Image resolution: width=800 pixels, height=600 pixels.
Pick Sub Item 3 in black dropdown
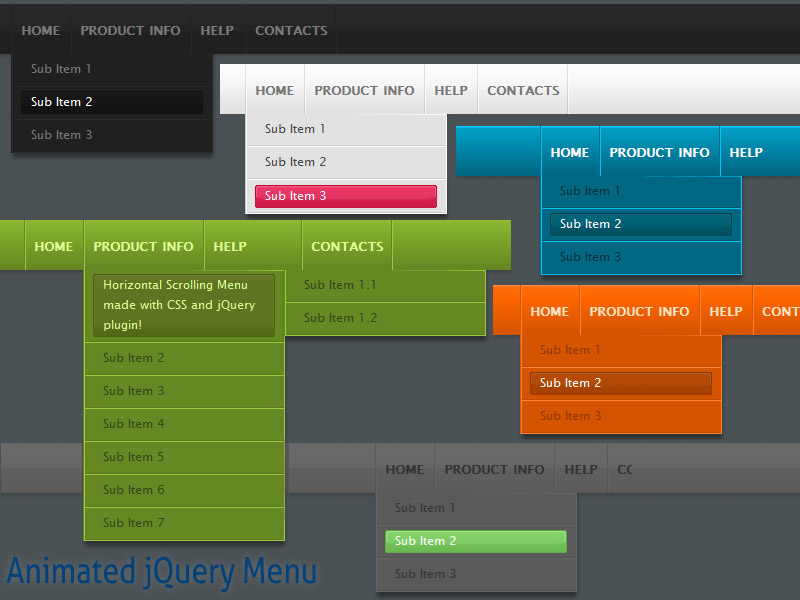click(112, 135)
